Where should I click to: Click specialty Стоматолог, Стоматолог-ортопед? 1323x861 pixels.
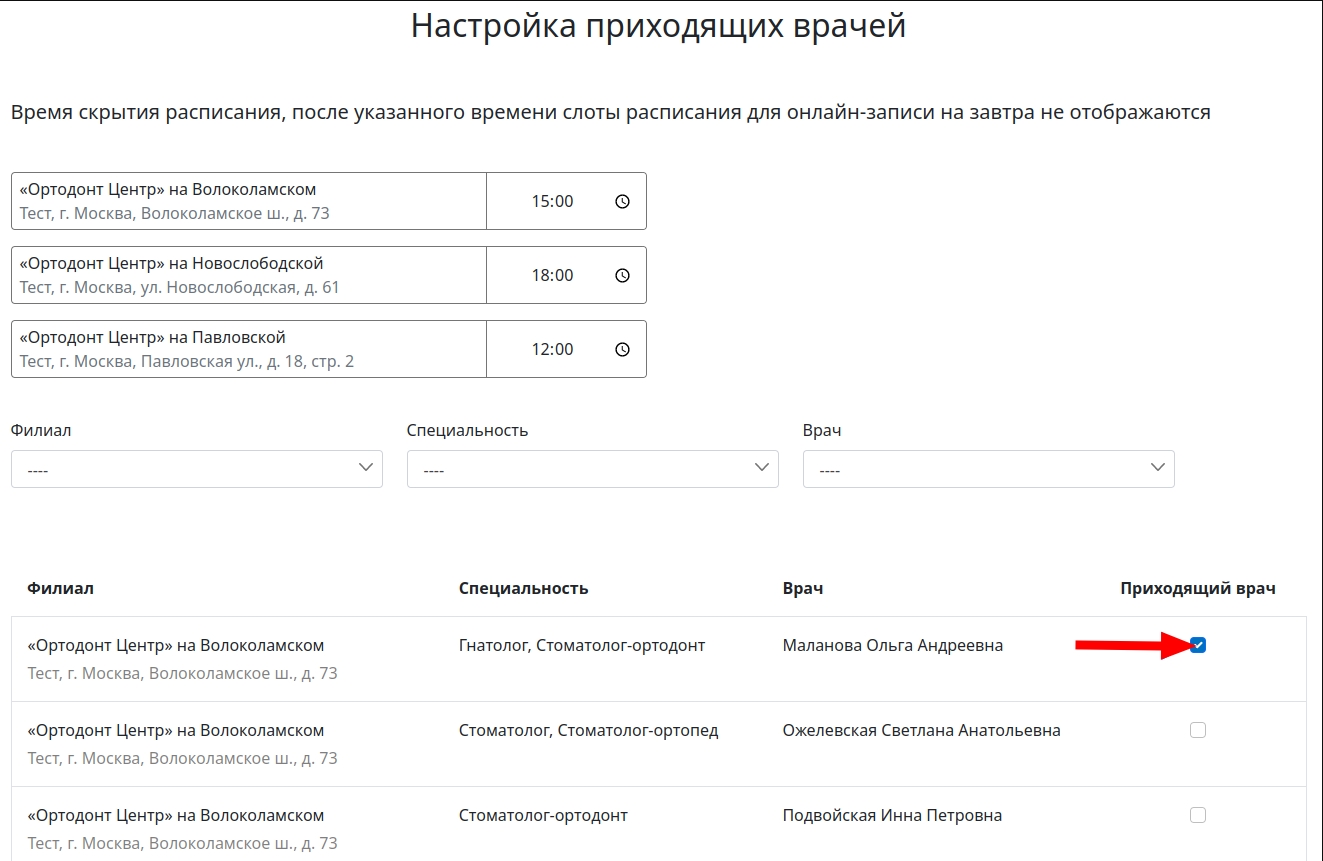pos(588,730)
